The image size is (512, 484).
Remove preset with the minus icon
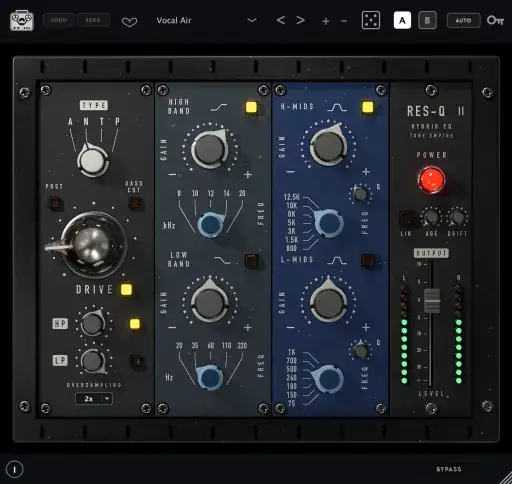[x=344, y=21]
